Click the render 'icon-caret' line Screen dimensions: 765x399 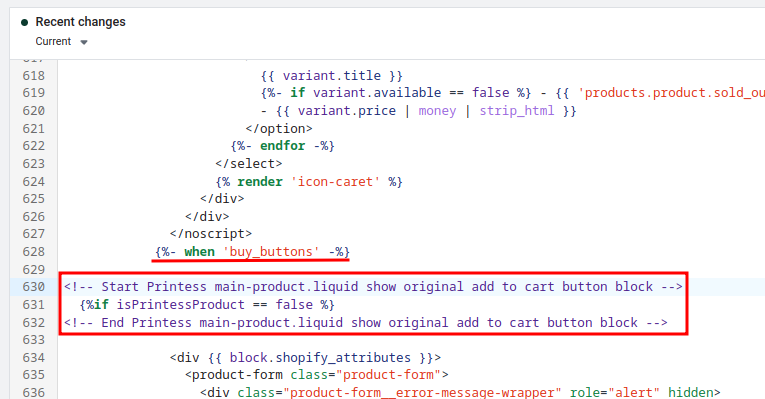click(309, 181)
